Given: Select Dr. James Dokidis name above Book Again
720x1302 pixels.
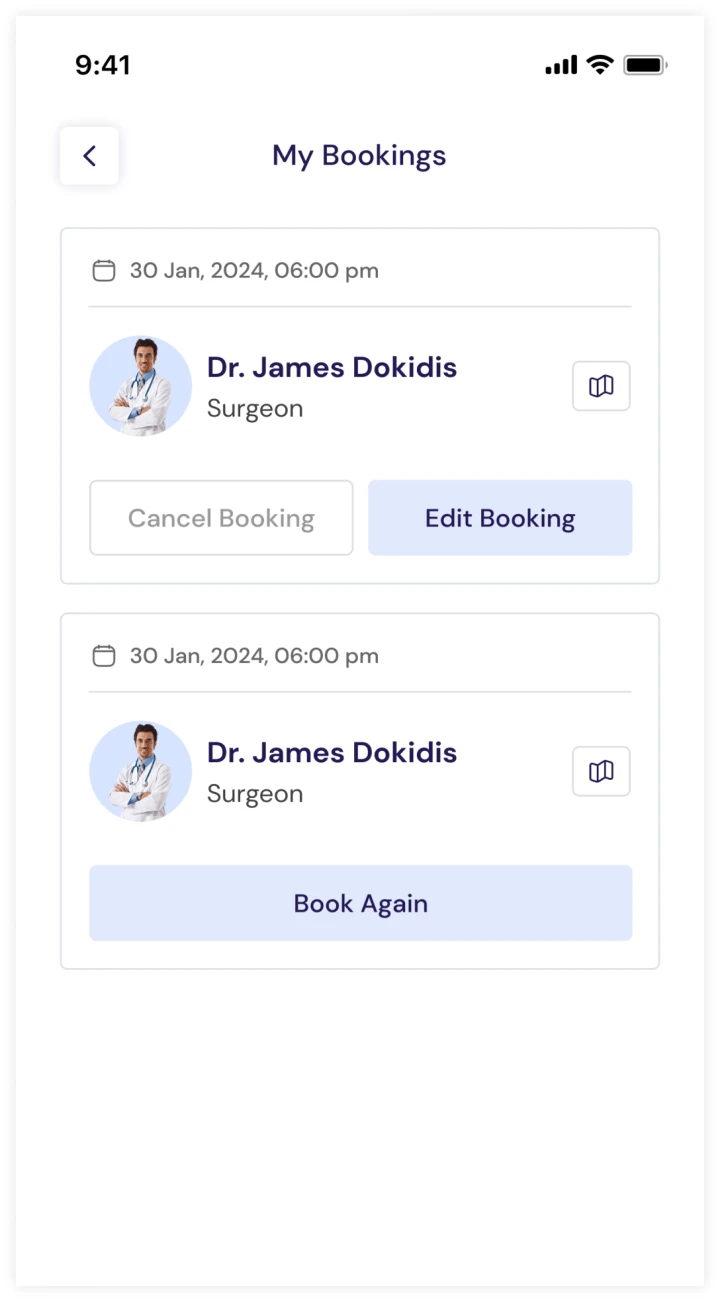Looking at the screenshot, I should 332,752.
